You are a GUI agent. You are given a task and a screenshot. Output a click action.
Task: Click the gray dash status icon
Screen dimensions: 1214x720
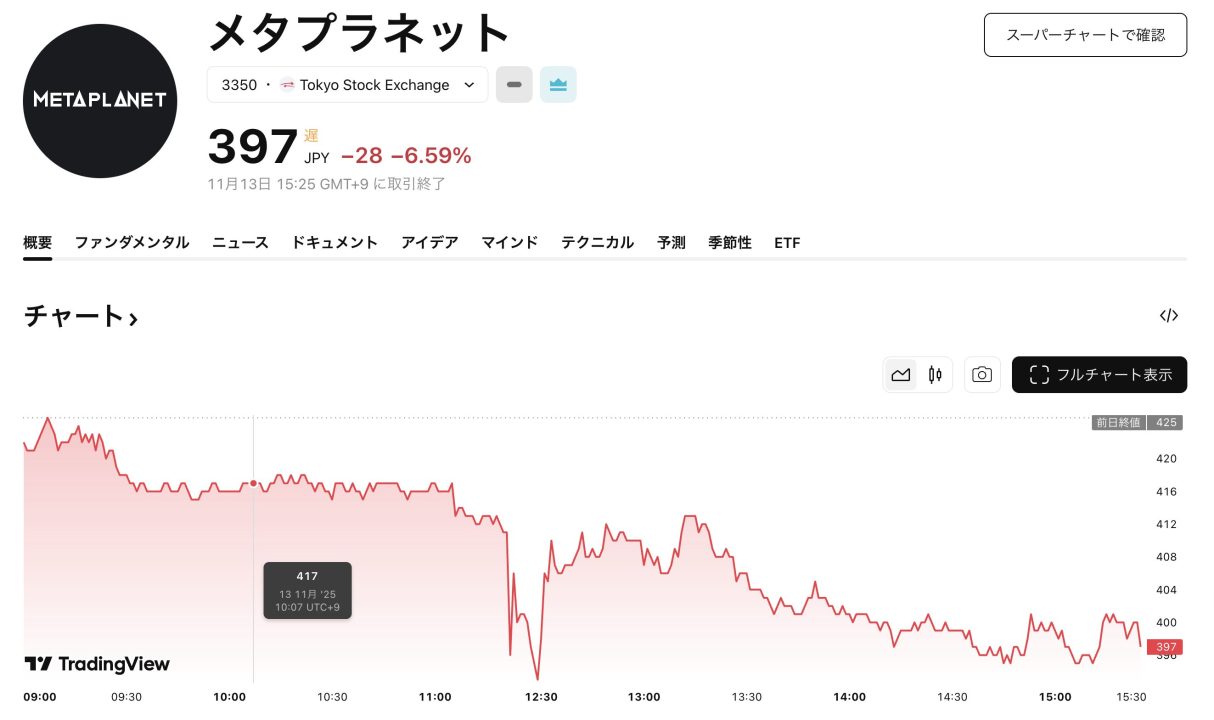pos(514,85)
